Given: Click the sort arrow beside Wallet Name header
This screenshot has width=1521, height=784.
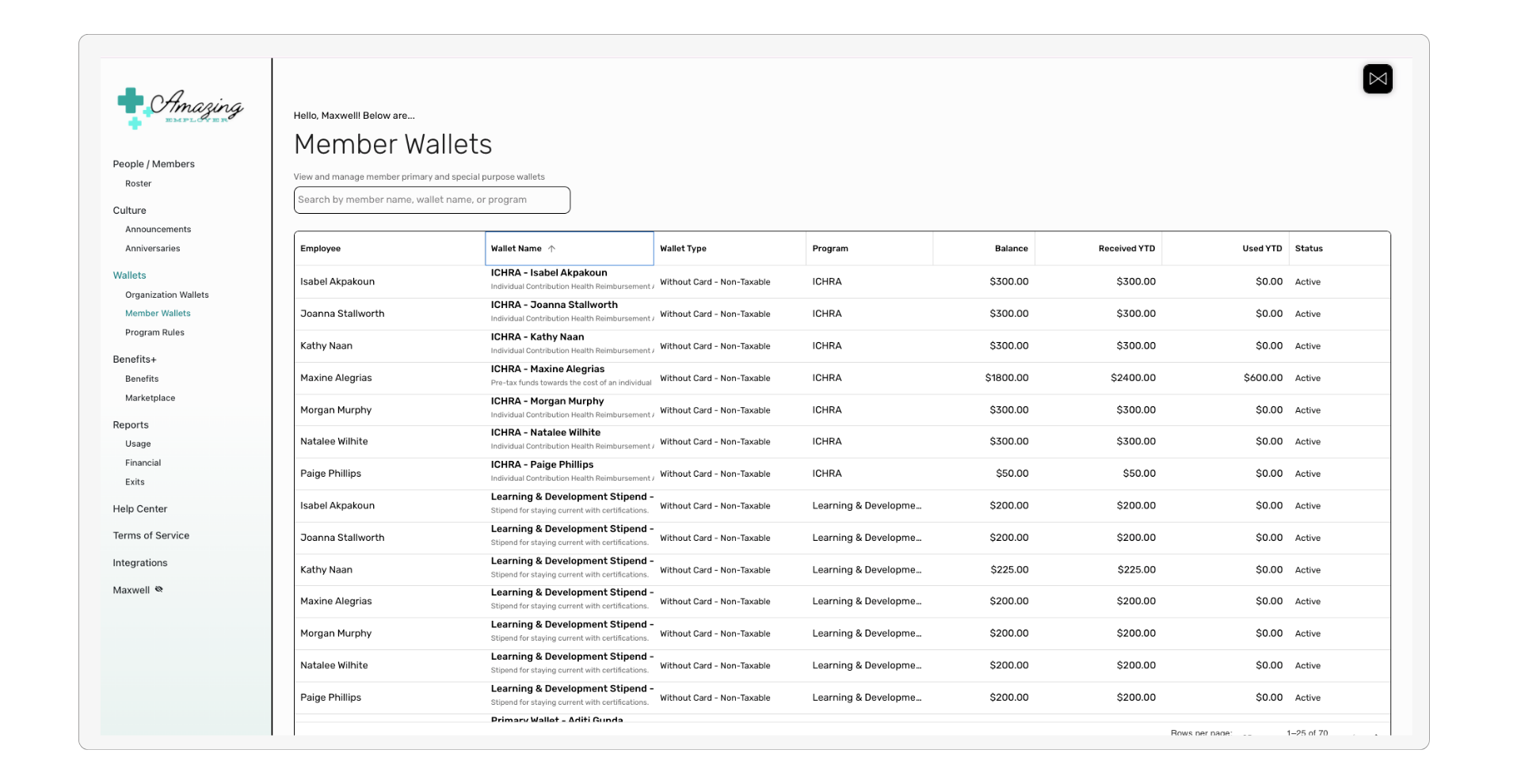Looking at the screenshot, I should pyautogui.click(x=552, y=249).
